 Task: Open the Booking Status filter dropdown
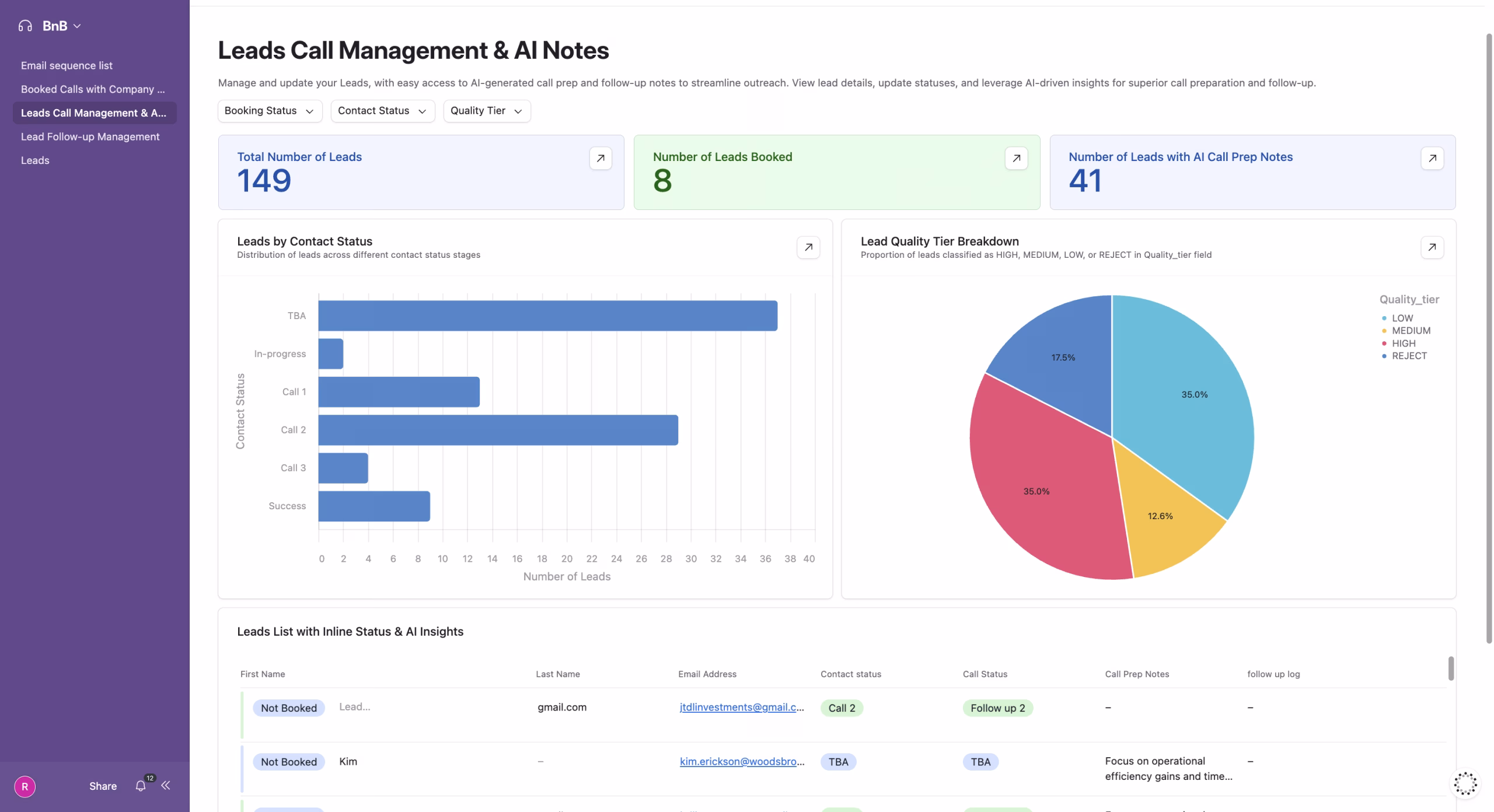coord(270,111)
